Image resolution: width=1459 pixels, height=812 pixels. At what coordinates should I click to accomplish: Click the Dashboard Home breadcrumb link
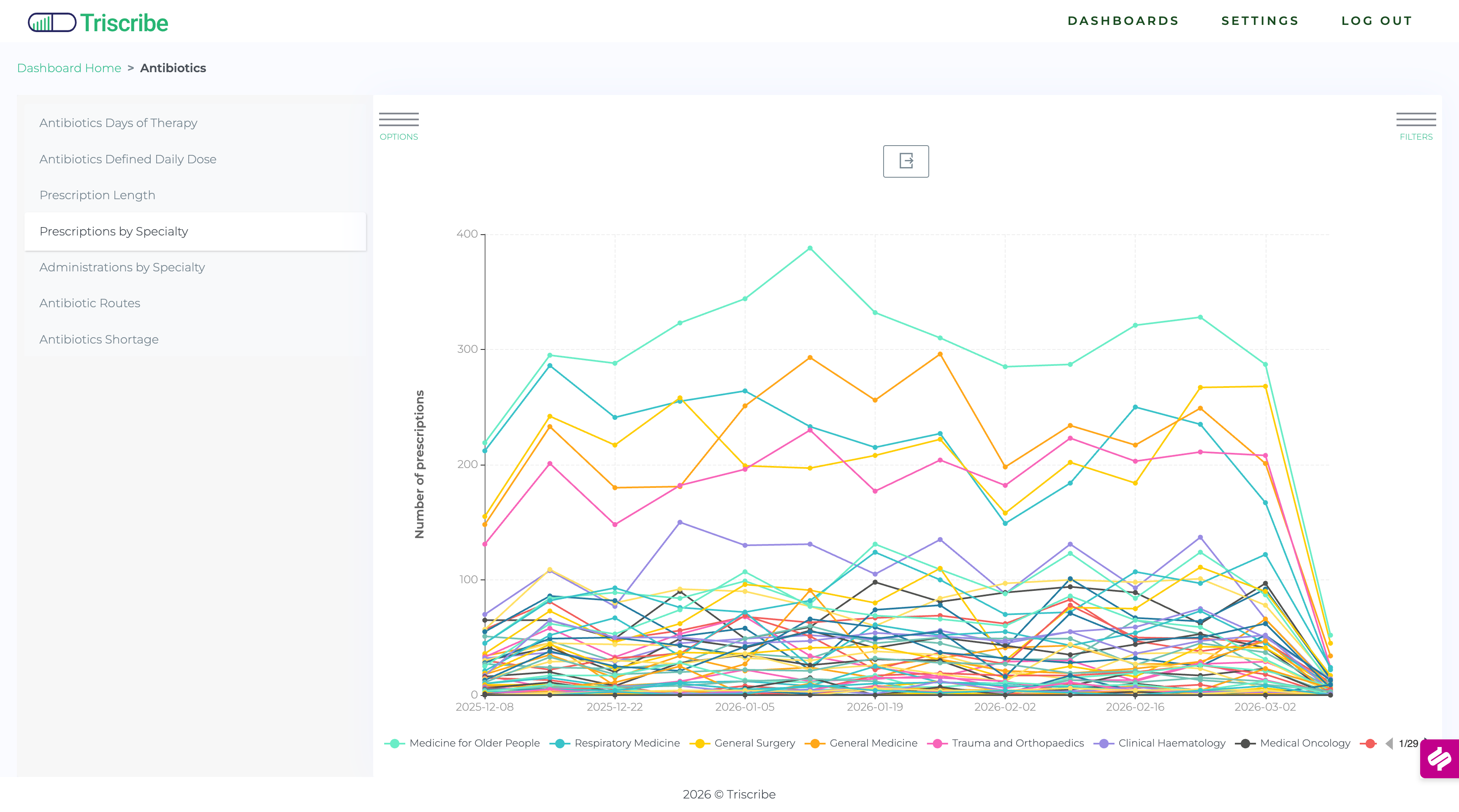(69, 68)
